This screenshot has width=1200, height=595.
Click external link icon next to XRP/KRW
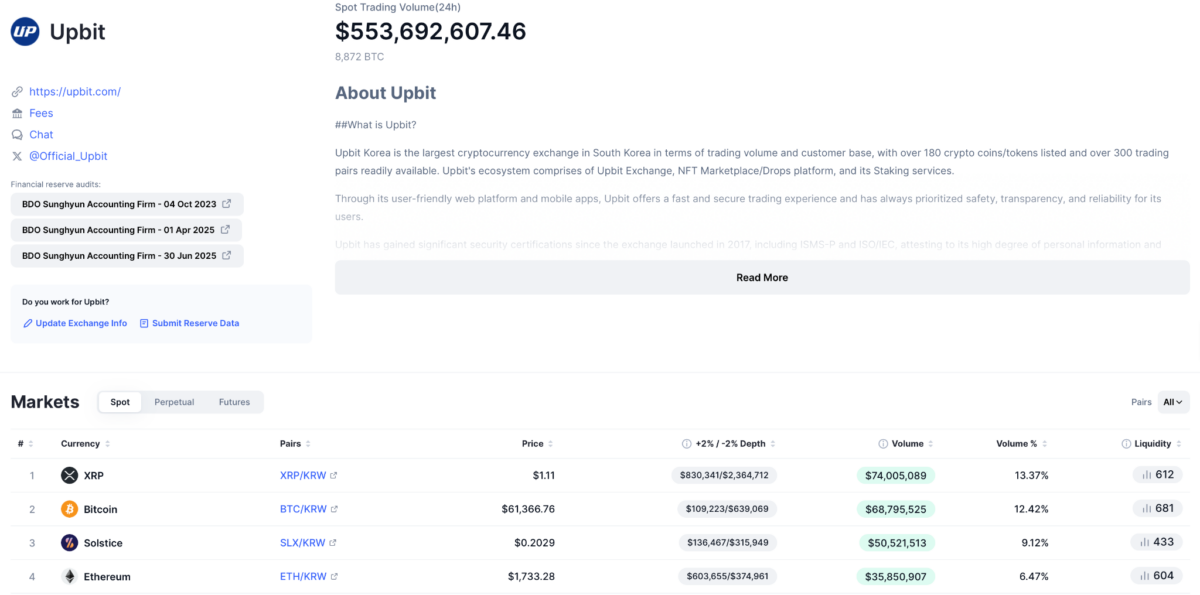pyautogui.click(x=334, y=476)
